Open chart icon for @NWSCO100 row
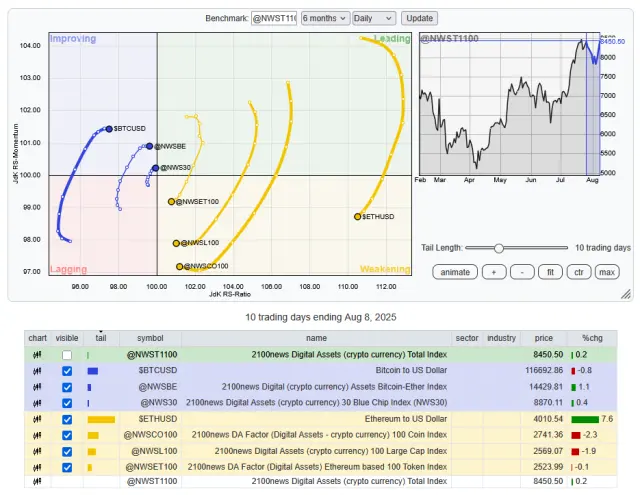 click(x=37, y=435)
